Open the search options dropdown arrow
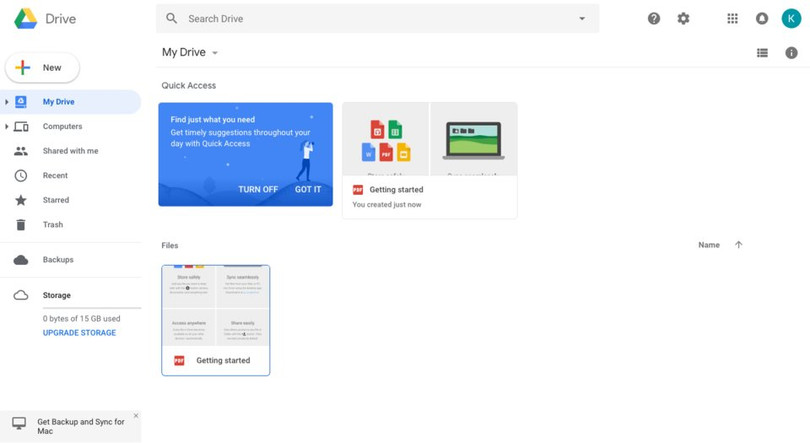This screenshot has height=443, width=810. [x=582, y=19]
